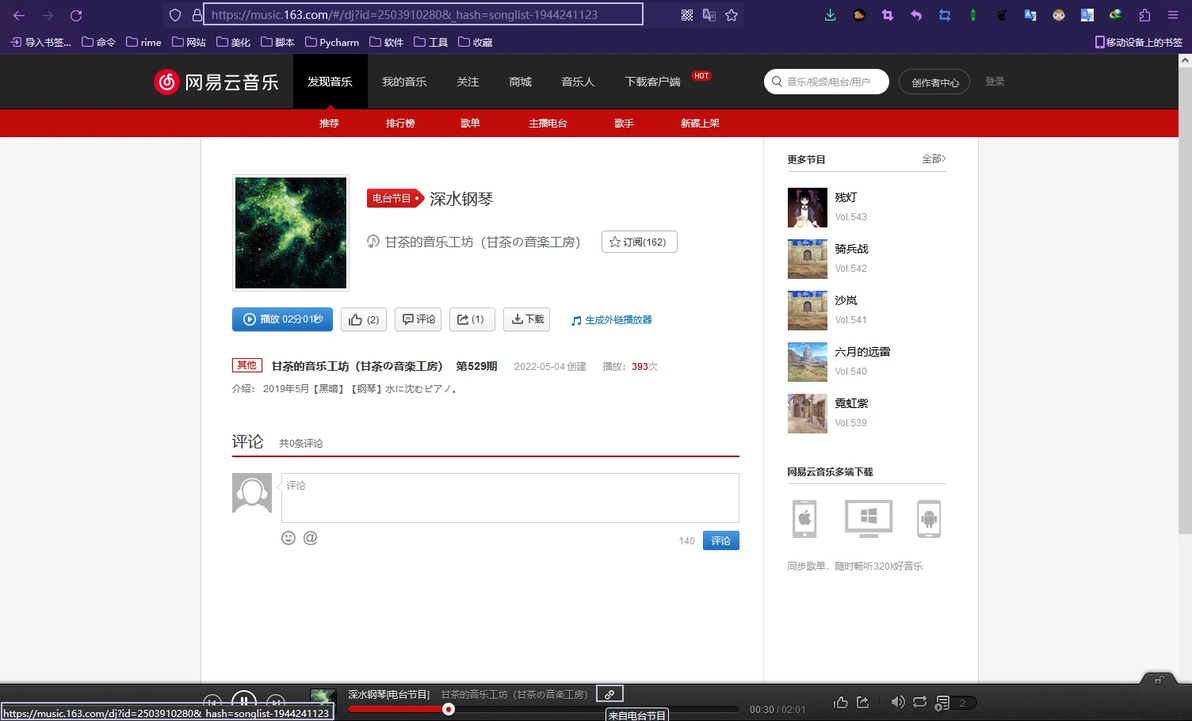Click the Android download icon
Screen dimensions: 1192x721
point(928,519)
